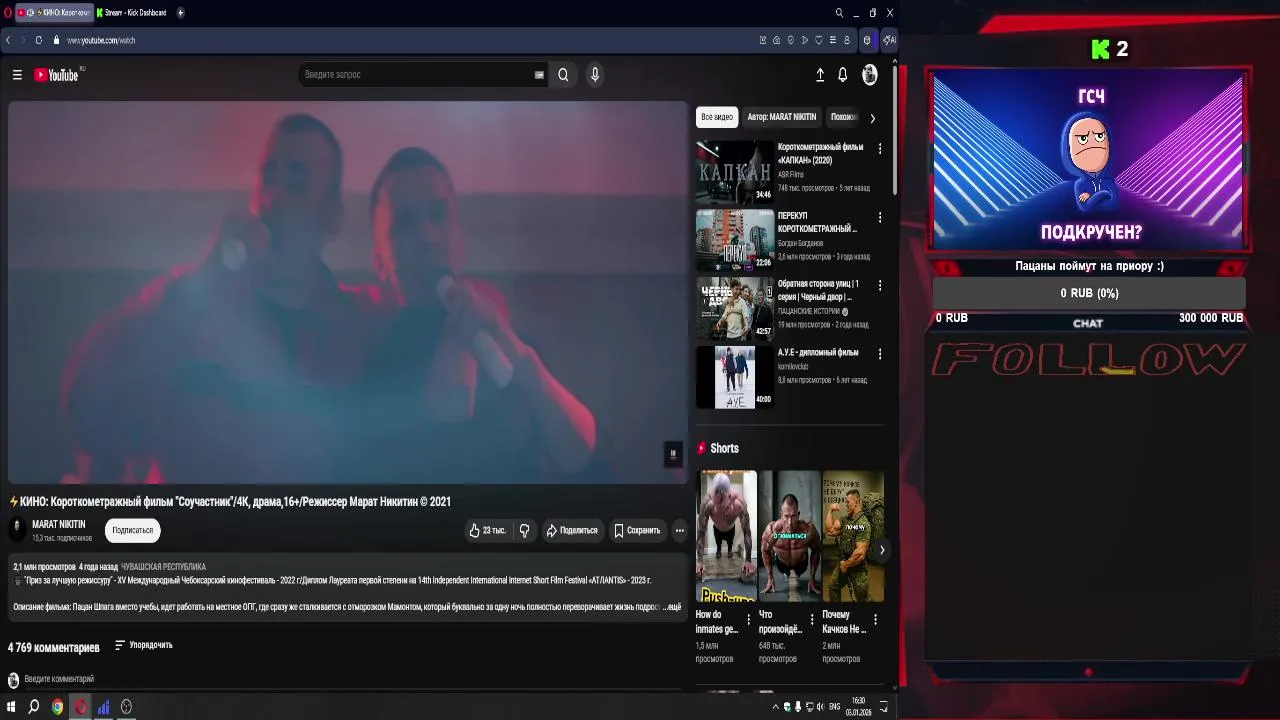Click the 0 RUB (0%) donation progress bar
The width and height of the screenshot is (1280, 720).
(x=1089, y=293)
